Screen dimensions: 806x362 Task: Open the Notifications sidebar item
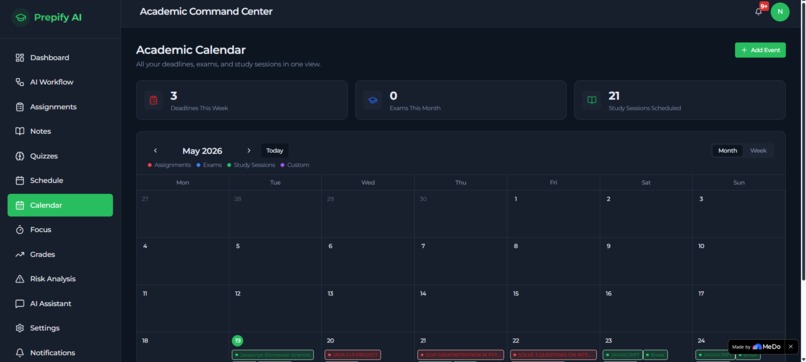click(x=60, y=353)
